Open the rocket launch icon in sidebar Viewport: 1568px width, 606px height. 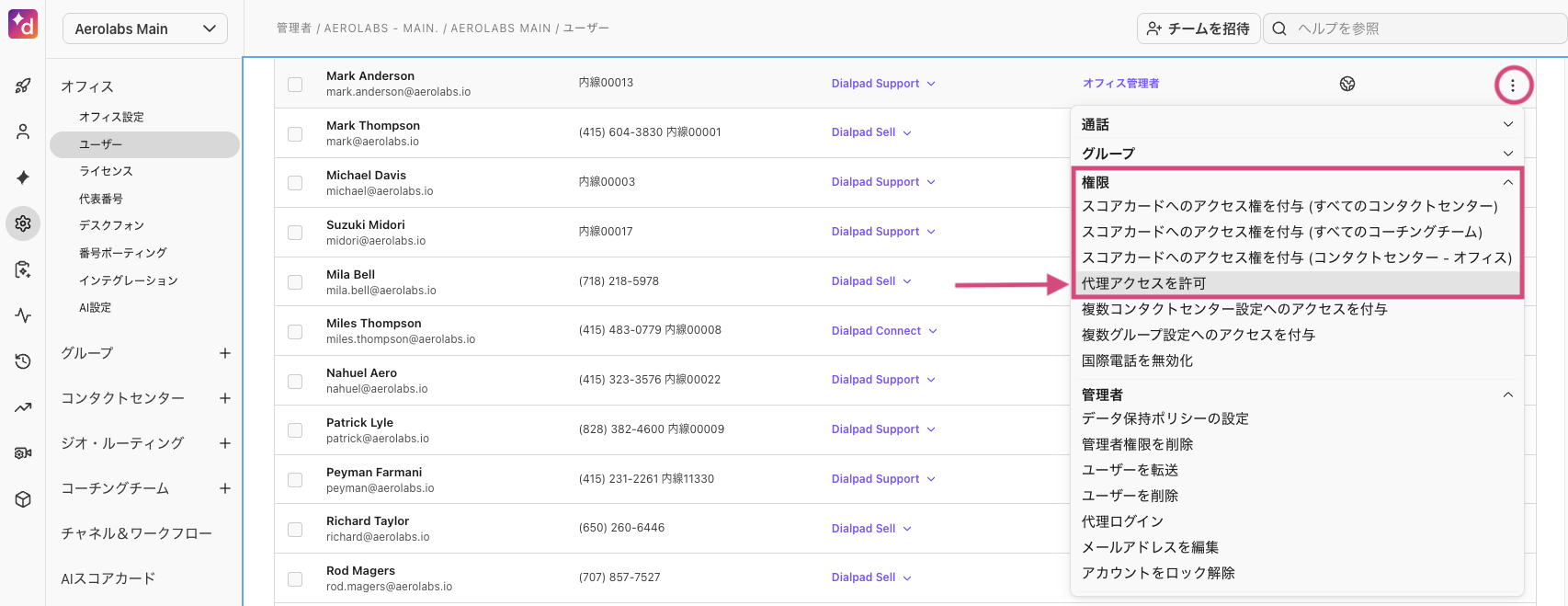[x=23, y=86]
